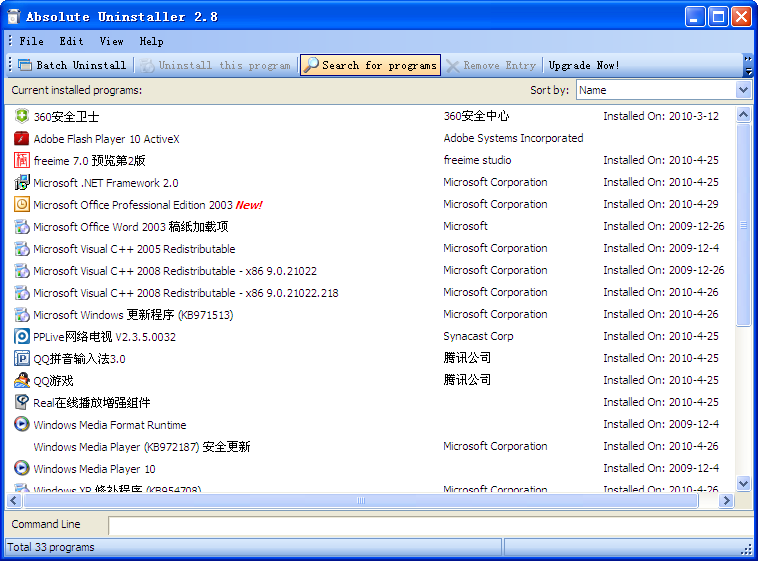Click the Search for programs magnifier icon
The height and width of the screenshot is (561, 758).
(x=311, y=66)
